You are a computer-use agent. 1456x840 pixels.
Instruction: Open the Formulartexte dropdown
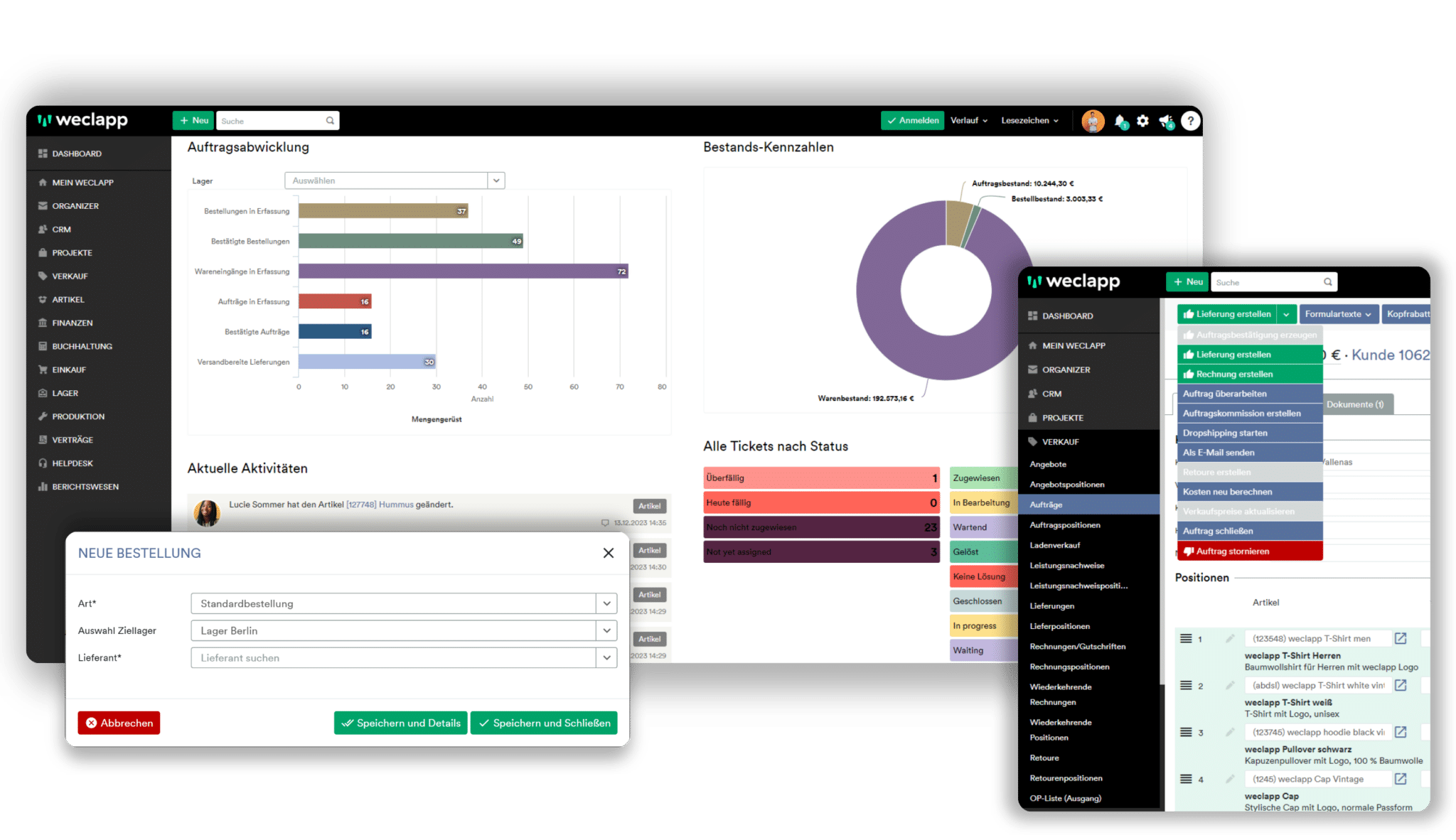tap(1338, 314)
